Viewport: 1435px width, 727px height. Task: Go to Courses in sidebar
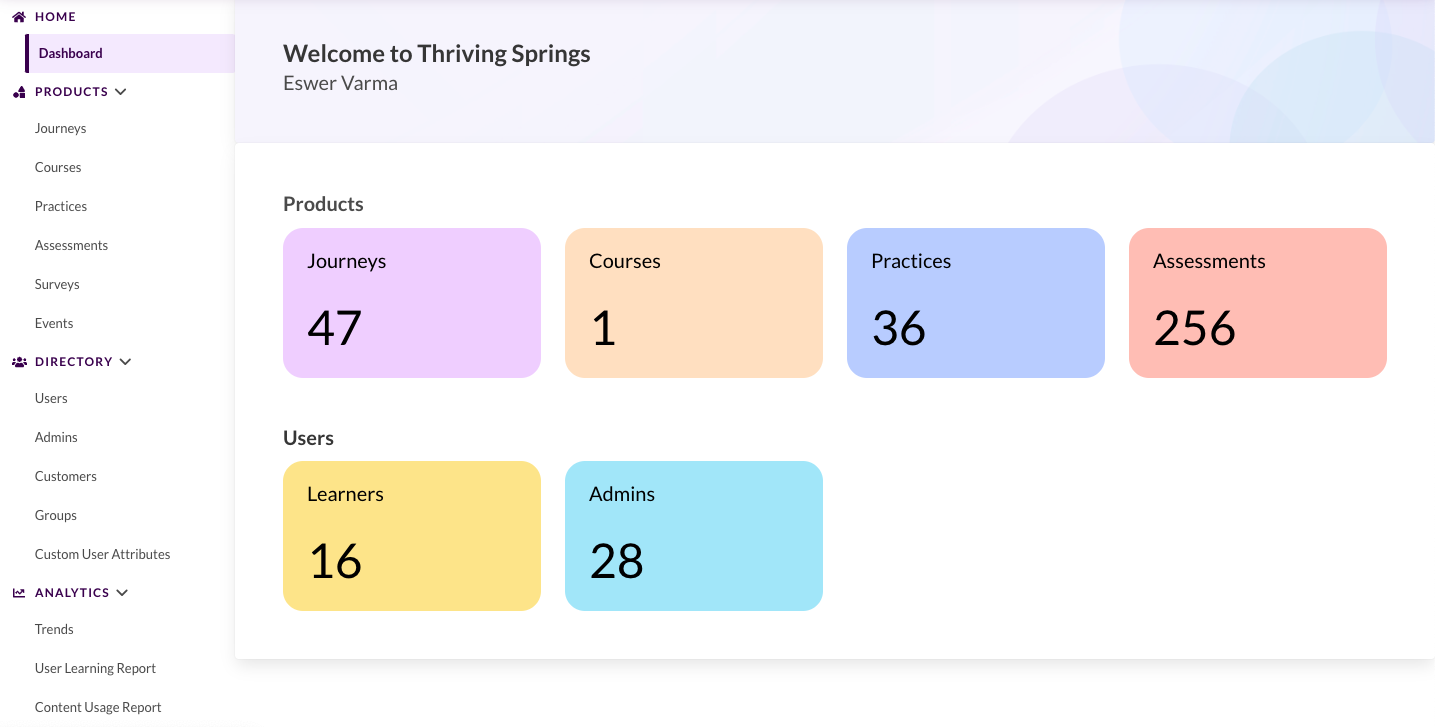point(58,168)
